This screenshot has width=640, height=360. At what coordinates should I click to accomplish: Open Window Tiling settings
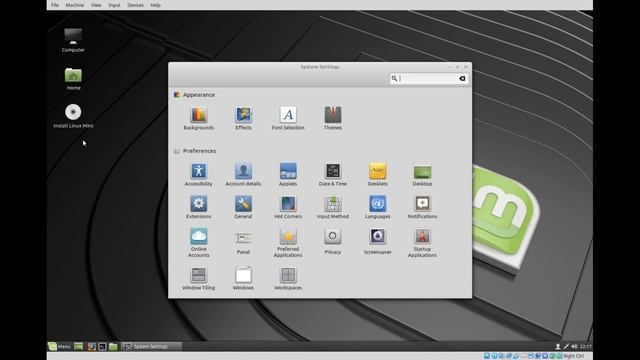[x=198, y=278]
